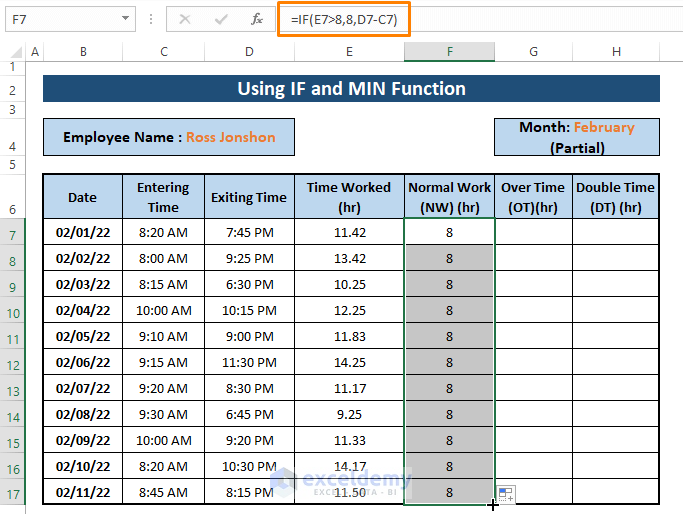Expand the Name Box dropdown arrow

click(x=125, y=18)
